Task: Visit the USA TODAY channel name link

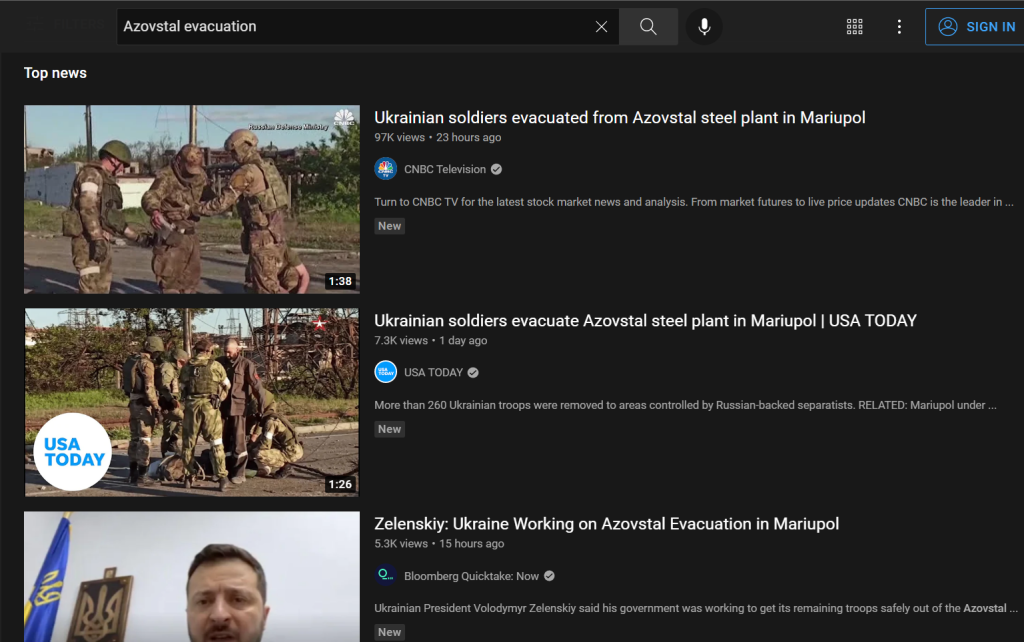Action: point(433,372)
